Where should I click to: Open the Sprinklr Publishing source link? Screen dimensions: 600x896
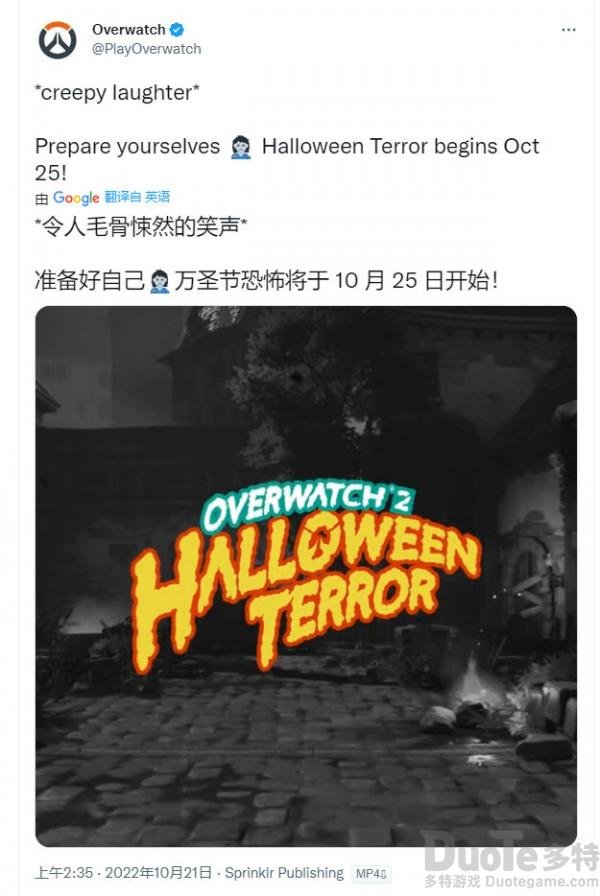tap(284, 873)
